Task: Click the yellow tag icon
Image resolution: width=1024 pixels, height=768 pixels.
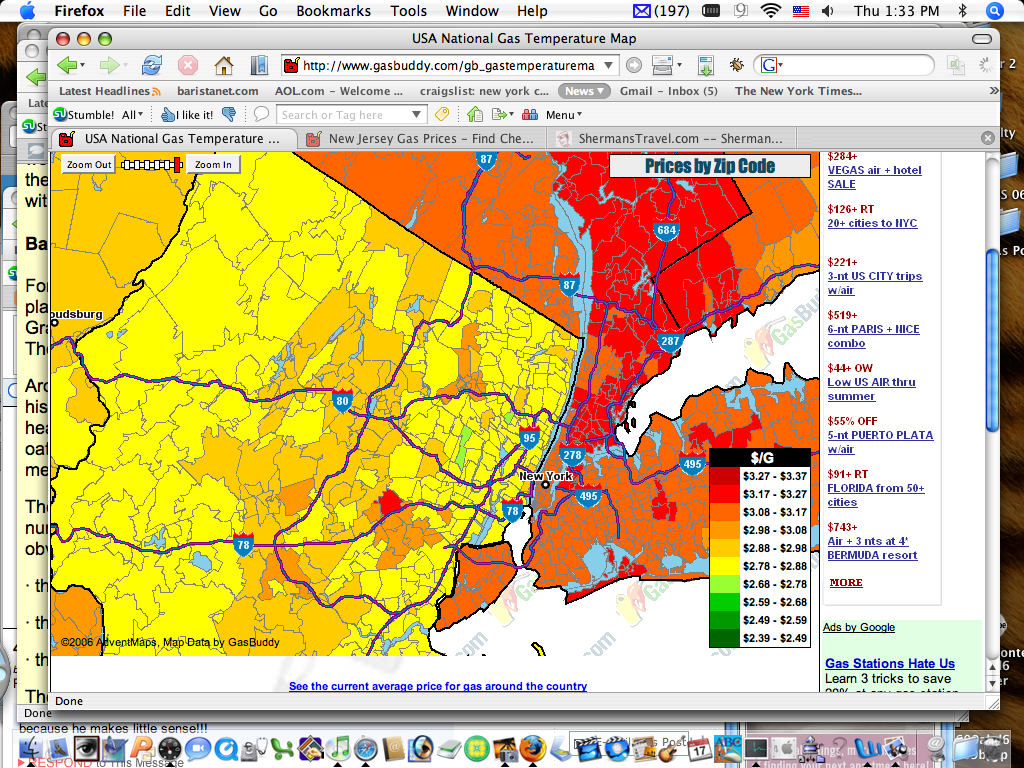Action: pyautogui.click(x=442, y=114)
